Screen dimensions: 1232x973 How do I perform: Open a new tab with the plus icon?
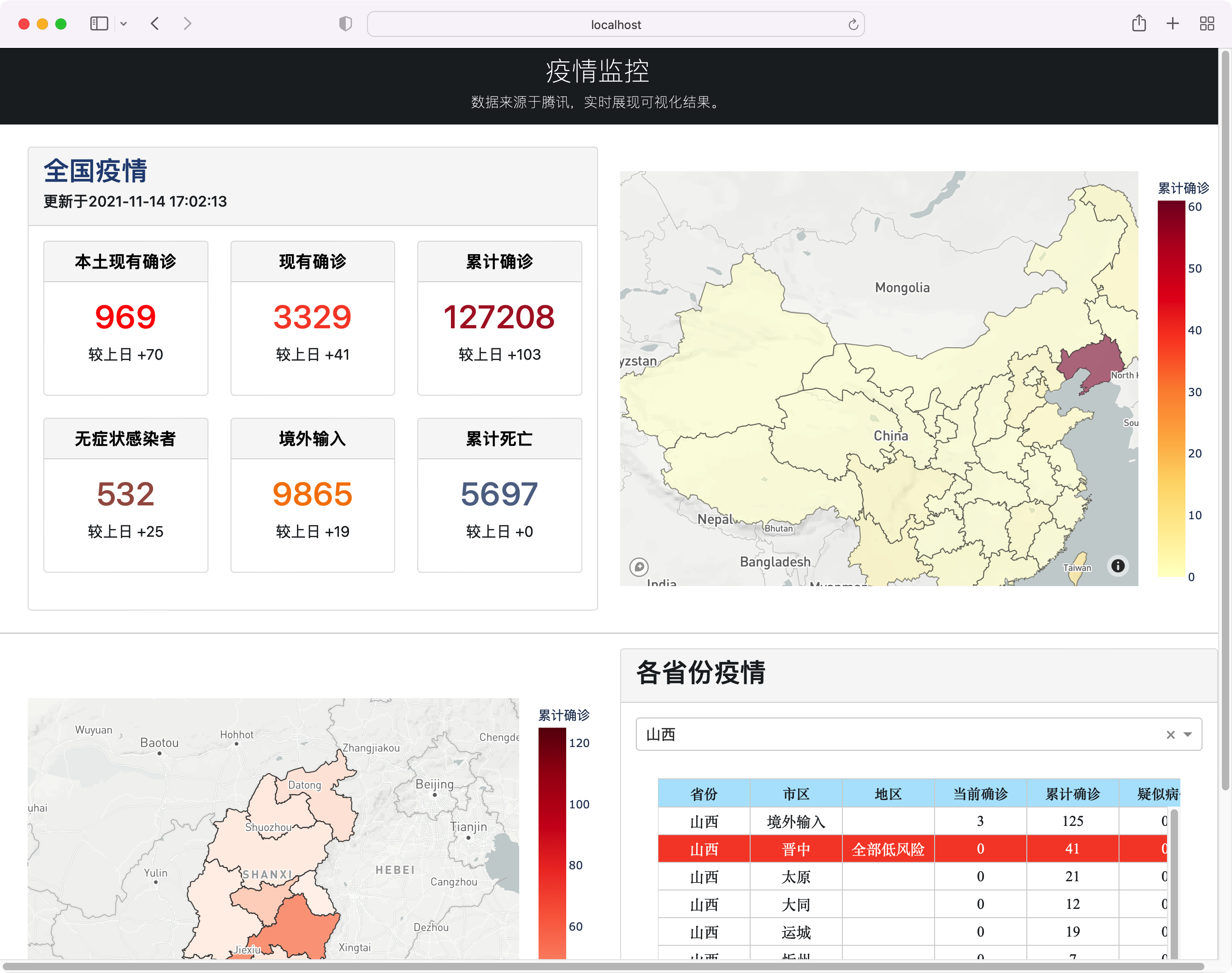[x=1173, y=24]
